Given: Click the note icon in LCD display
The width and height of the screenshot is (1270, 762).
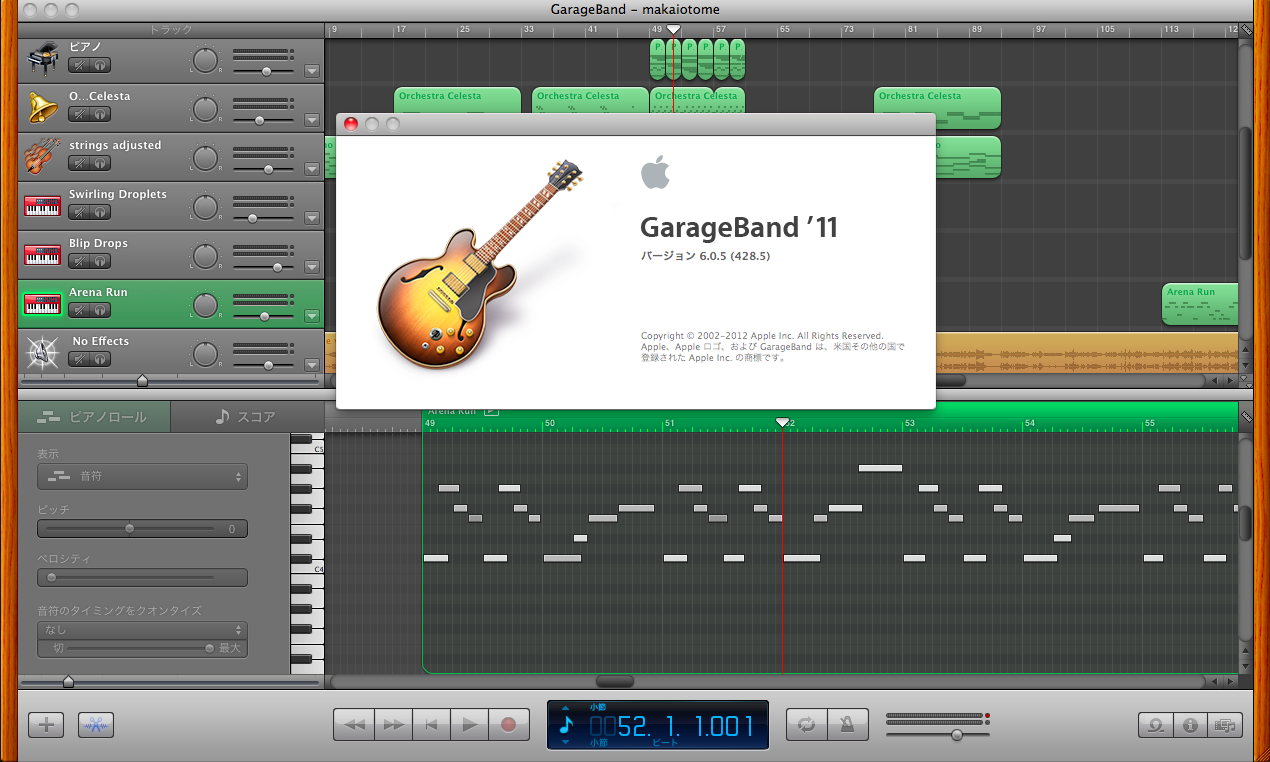Looking at the screenshot, I should click(x=567, y=725).
